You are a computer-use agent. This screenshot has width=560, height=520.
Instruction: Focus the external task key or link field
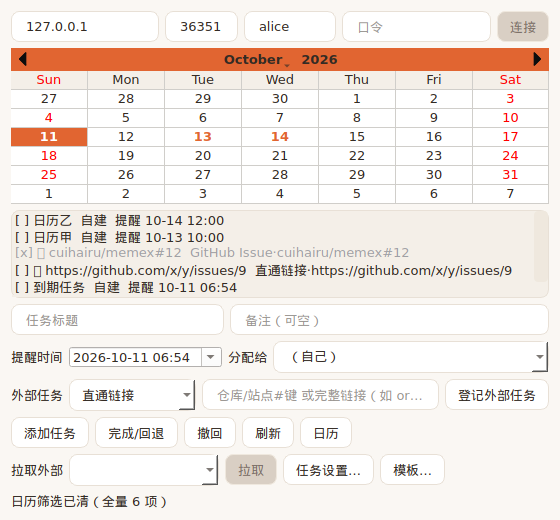coord(320,395)
